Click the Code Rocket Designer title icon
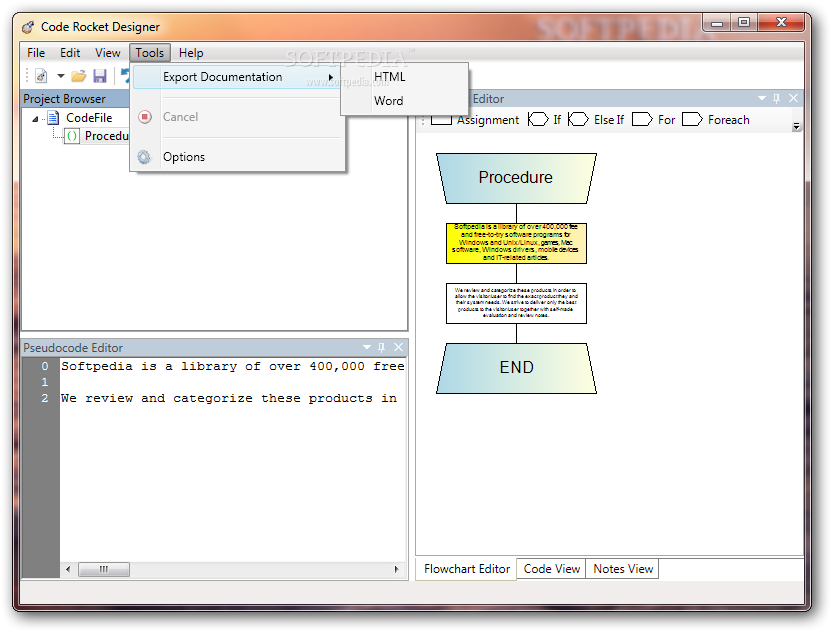This screenshot has height=632, width=832. [x=28, y=27]
